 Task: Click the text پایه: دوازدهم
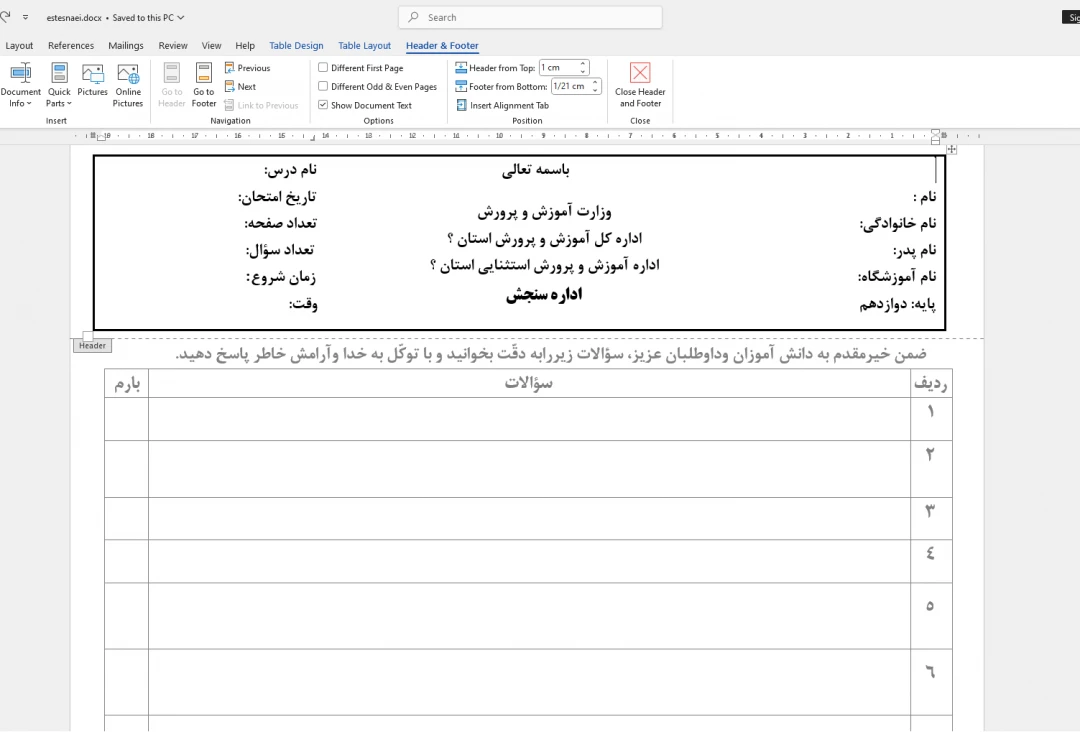coord(897,304)
